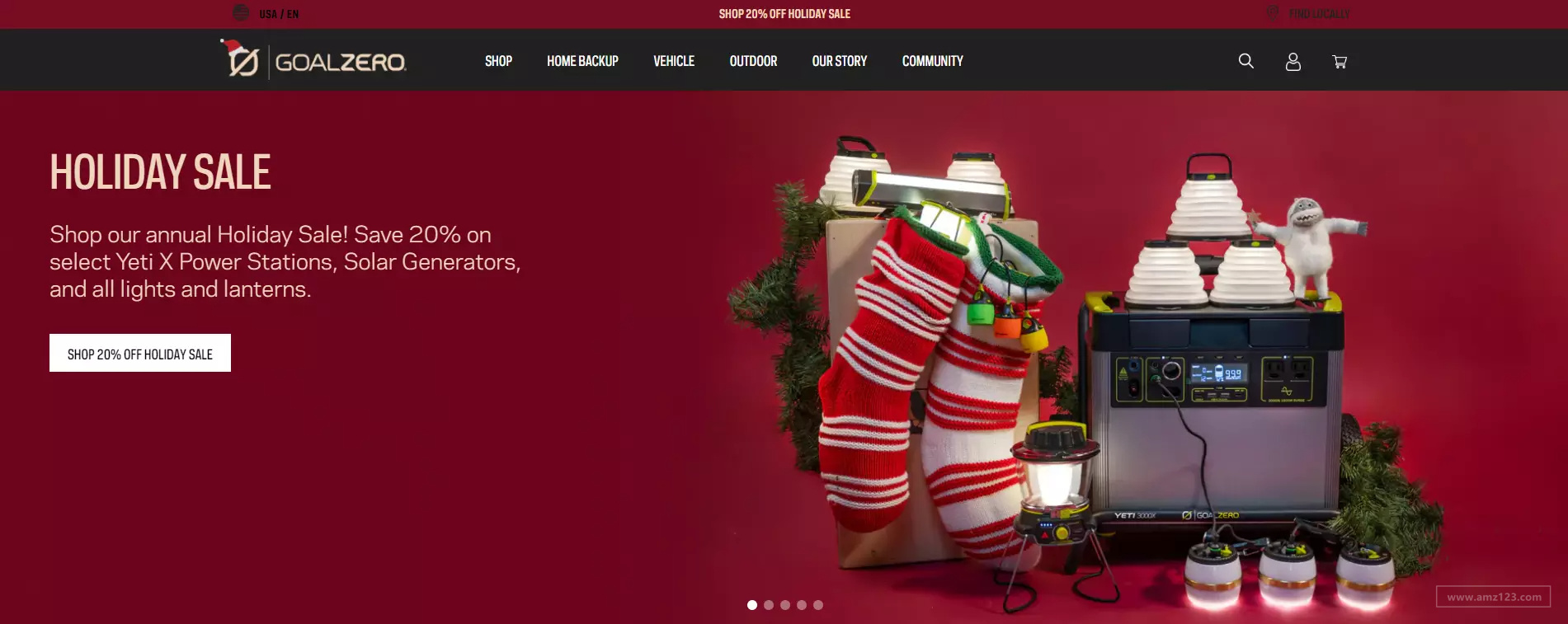
Task: Select the fourth carousel dot
Action: tap(802, 605)
